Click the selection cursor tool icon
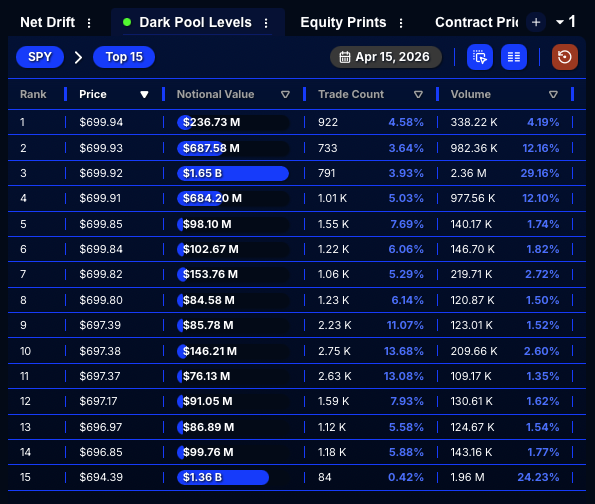The height and width of the screenshot is (504, 595). [x=480, y=57]
